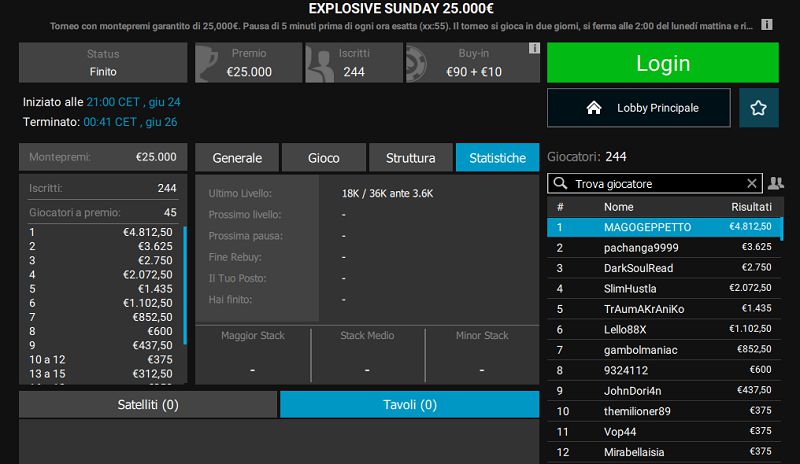
Task: Select player themilioner89
Action: click(663, 411)
